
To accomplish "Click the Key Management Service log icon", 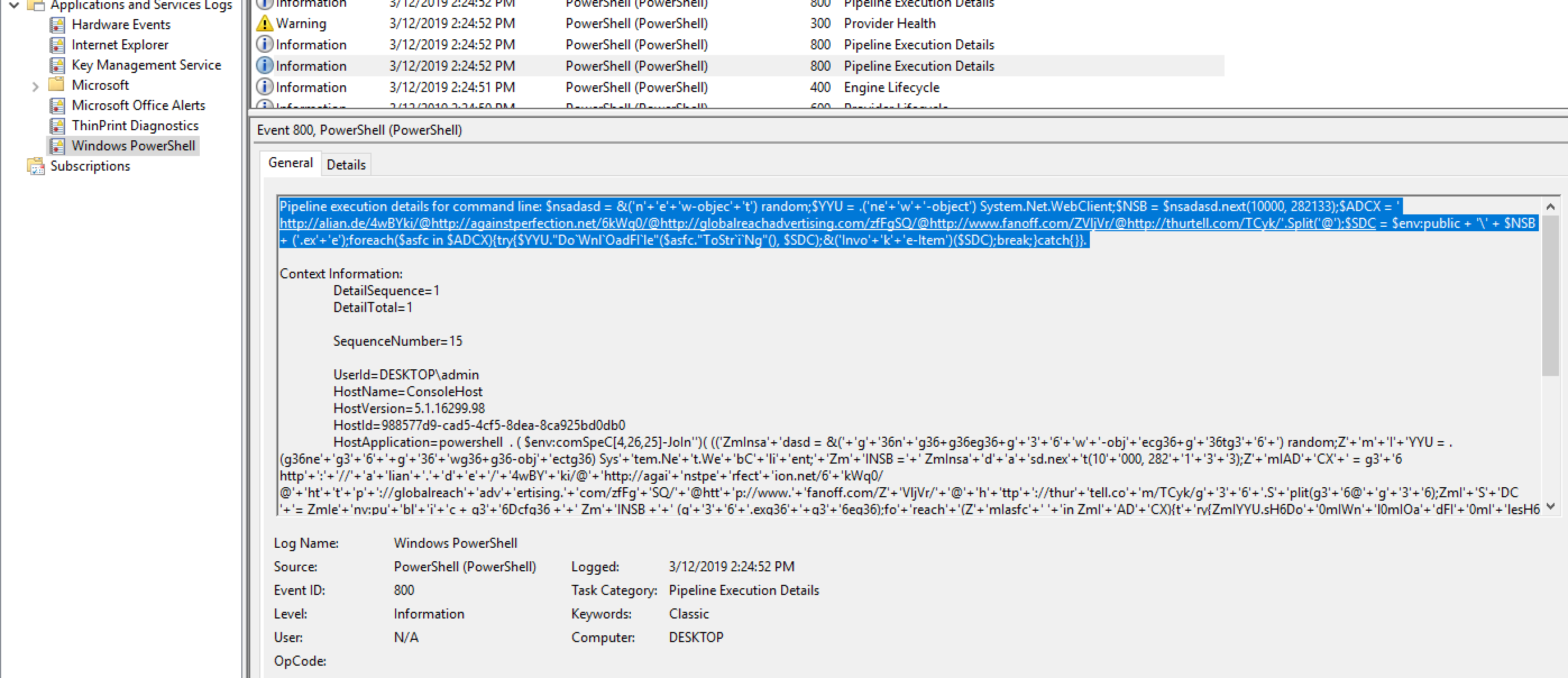I will pyautogui.click(x=57, y=65).
